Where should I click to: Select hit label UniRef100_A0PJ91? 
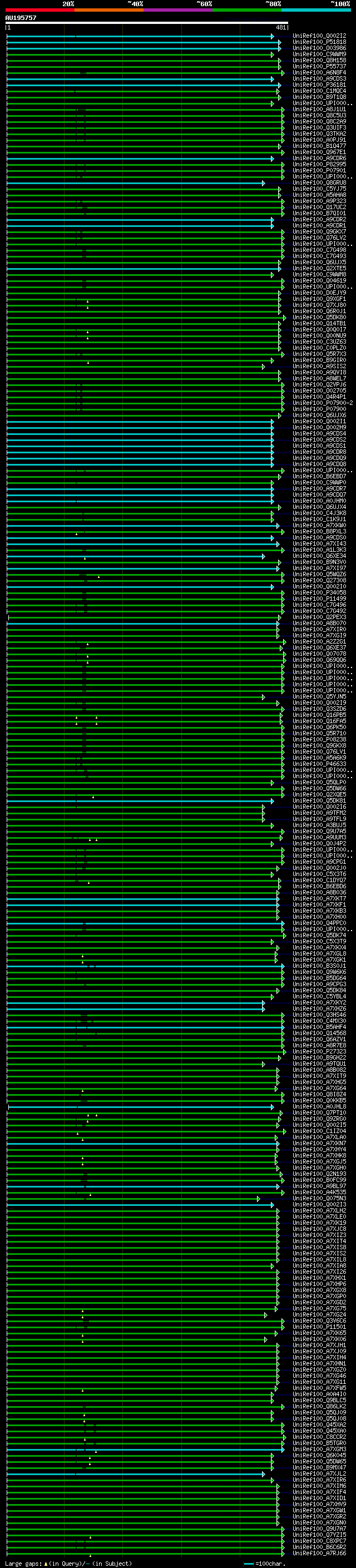[x=319, y=140]
